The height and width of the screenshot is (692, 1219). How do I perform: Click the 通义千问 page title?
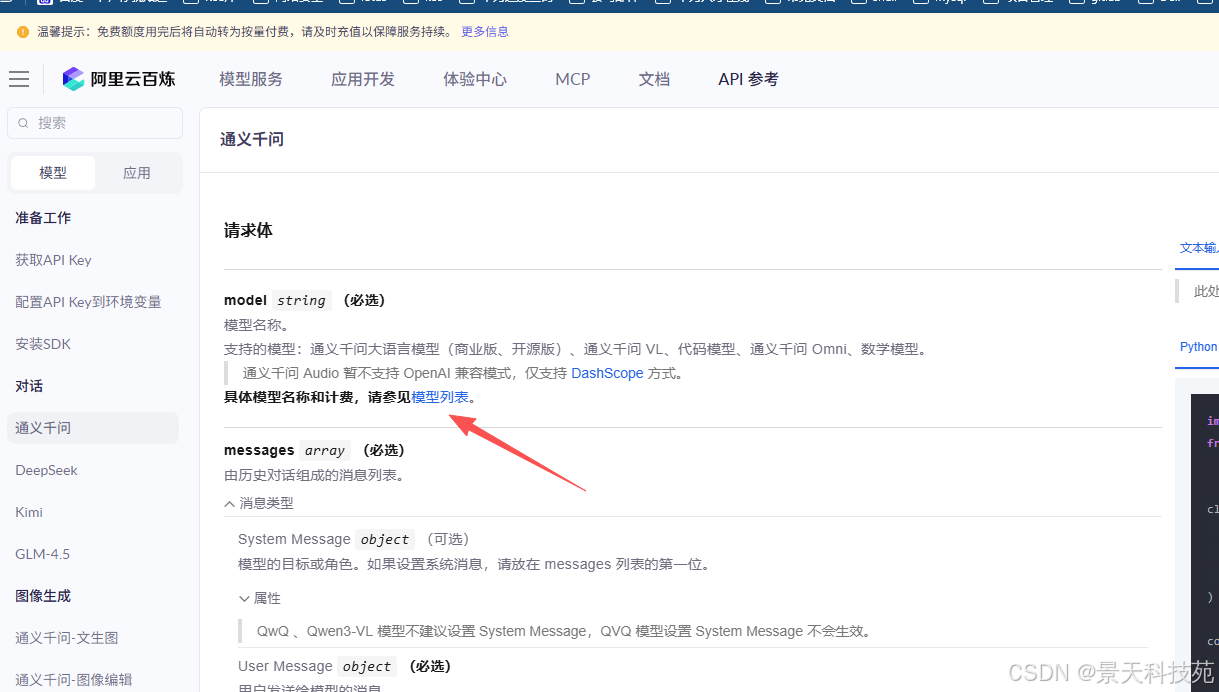(252, 139)
